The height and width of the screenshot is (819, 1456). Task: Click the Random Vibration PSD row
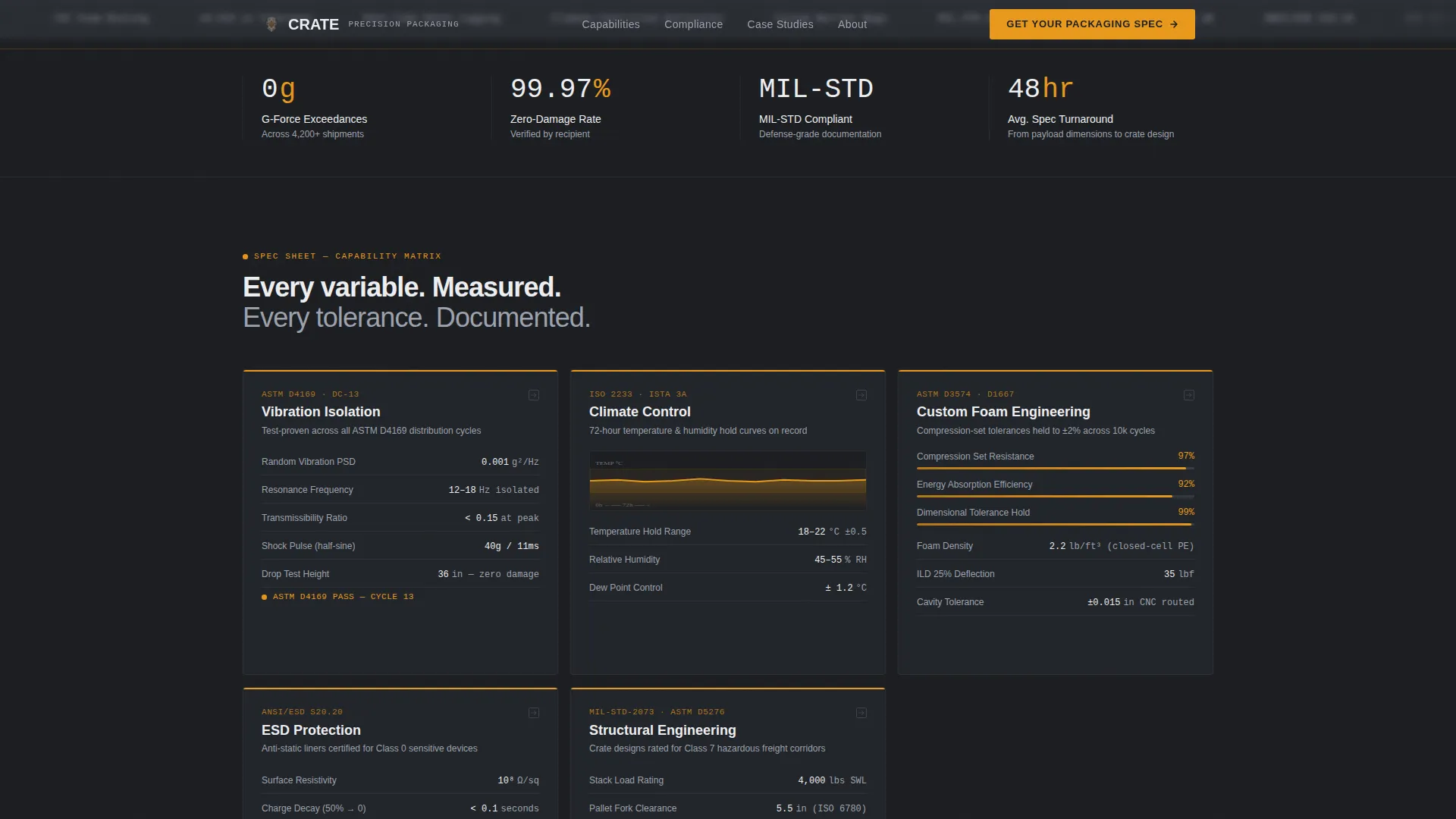click(400, 462)
